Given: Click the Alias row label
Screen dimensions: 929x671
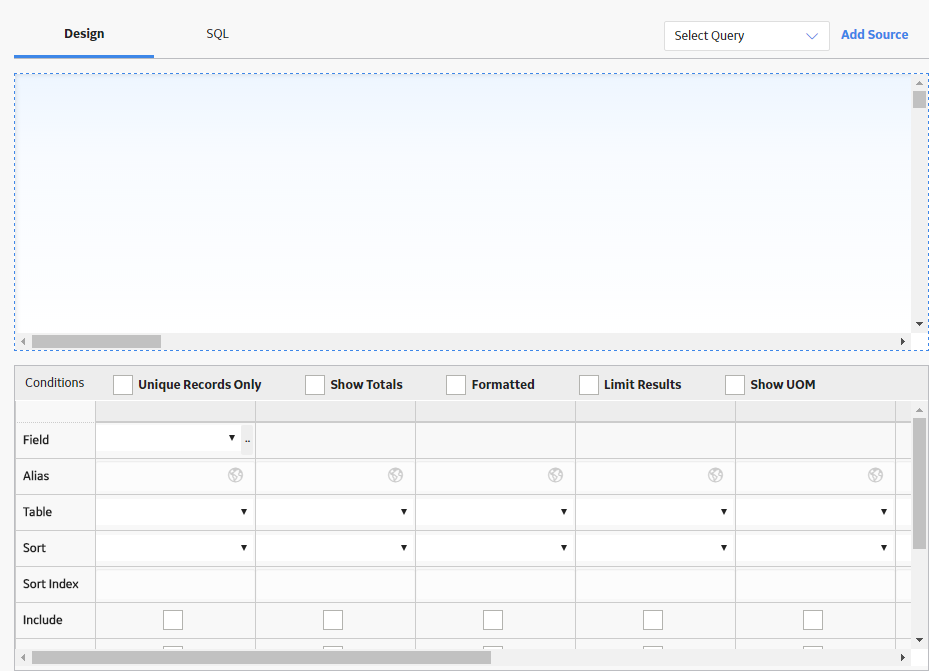Looking at the screenshot, I should 36,476.
